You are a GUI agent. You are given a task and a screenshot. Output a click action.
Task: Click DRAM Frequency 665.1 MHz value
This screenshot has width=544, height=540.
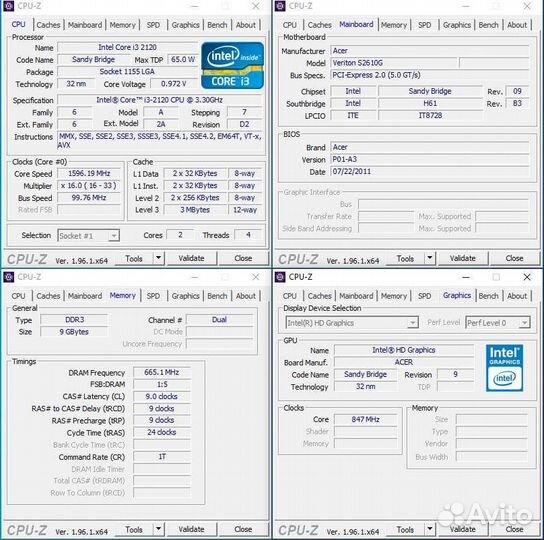(x=162, y=372)
